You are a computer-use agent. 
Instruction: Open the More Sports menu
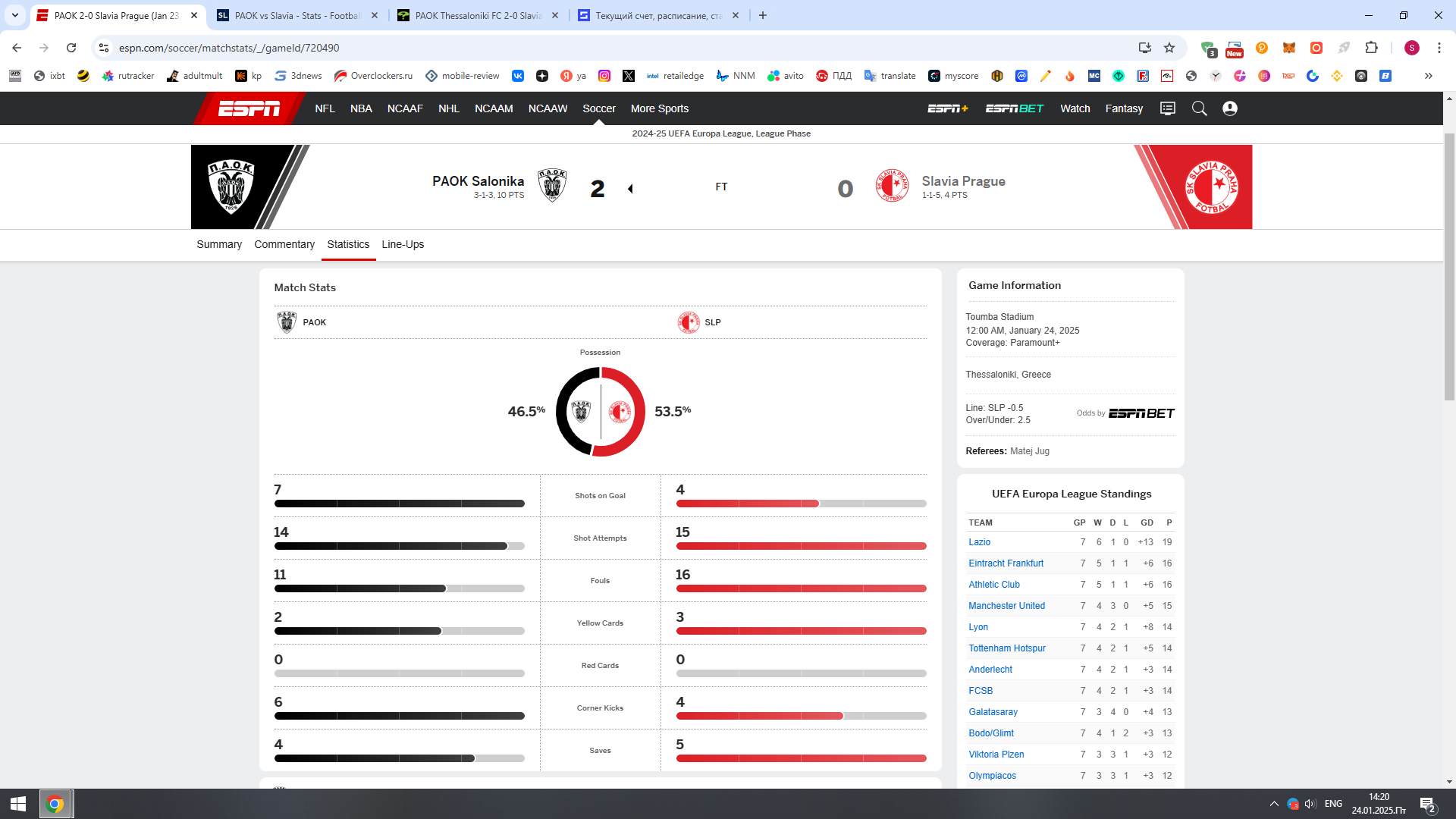point(660,108)
